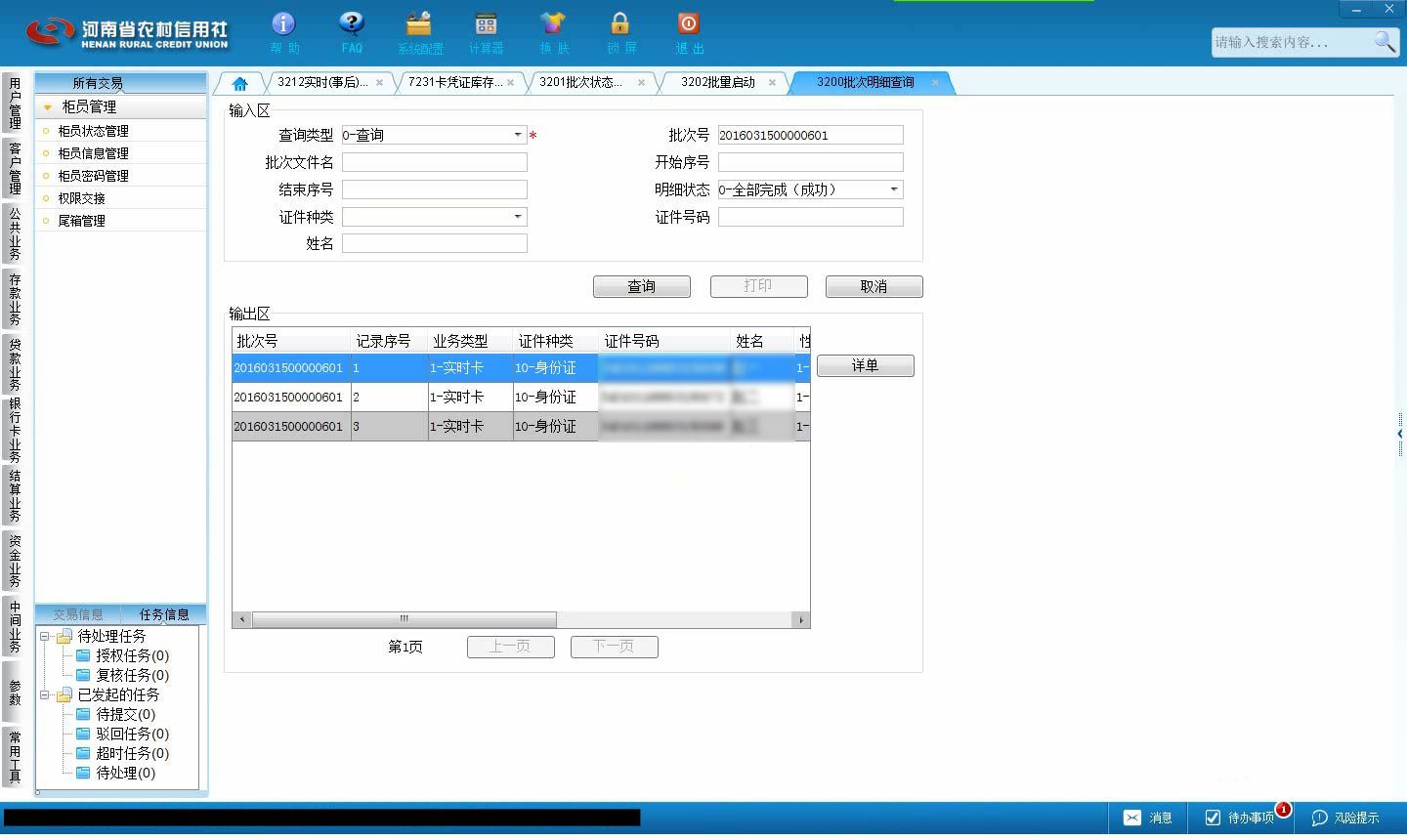Screen dimensions: 1407x840
Task: Close the 3212实时(事后) tab
Action: (x=379, y=83)
